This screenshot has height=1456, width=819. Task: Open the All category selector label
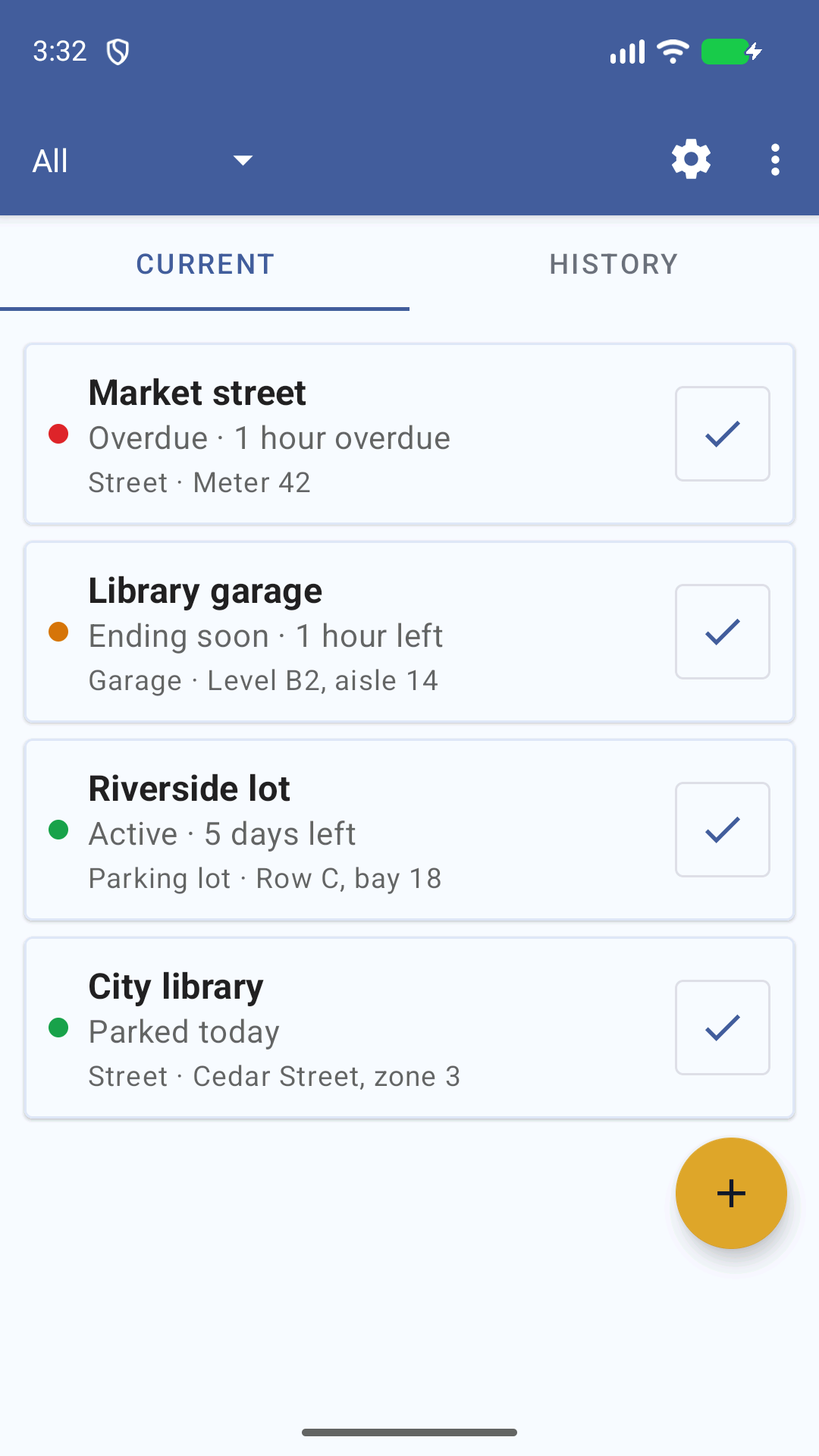pos(50,161)
